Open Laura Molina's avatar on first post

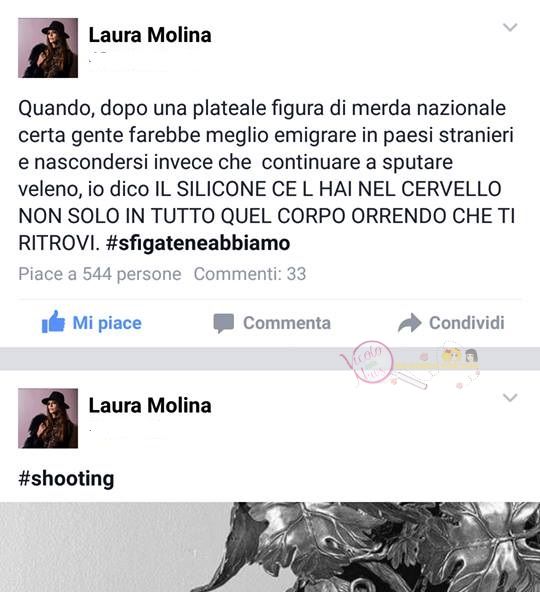tap(48, 48)
